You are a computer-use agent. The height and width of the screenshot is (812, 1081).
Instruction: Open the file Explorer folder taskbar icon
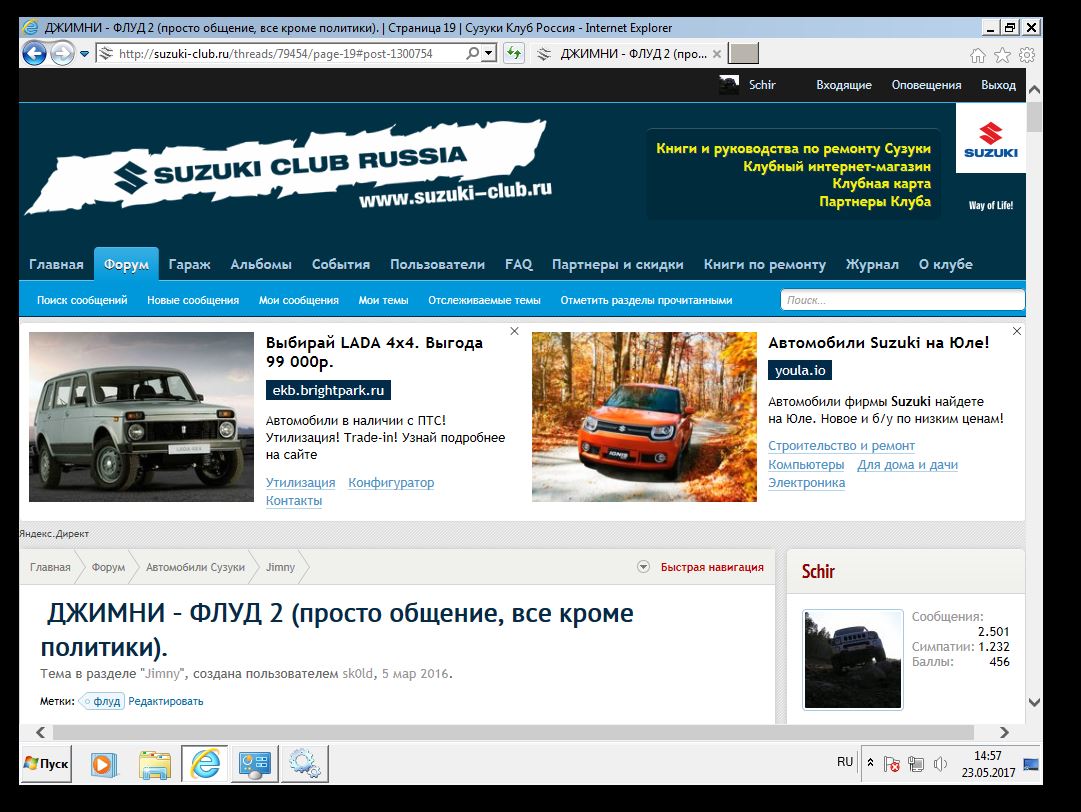point(154,764)
